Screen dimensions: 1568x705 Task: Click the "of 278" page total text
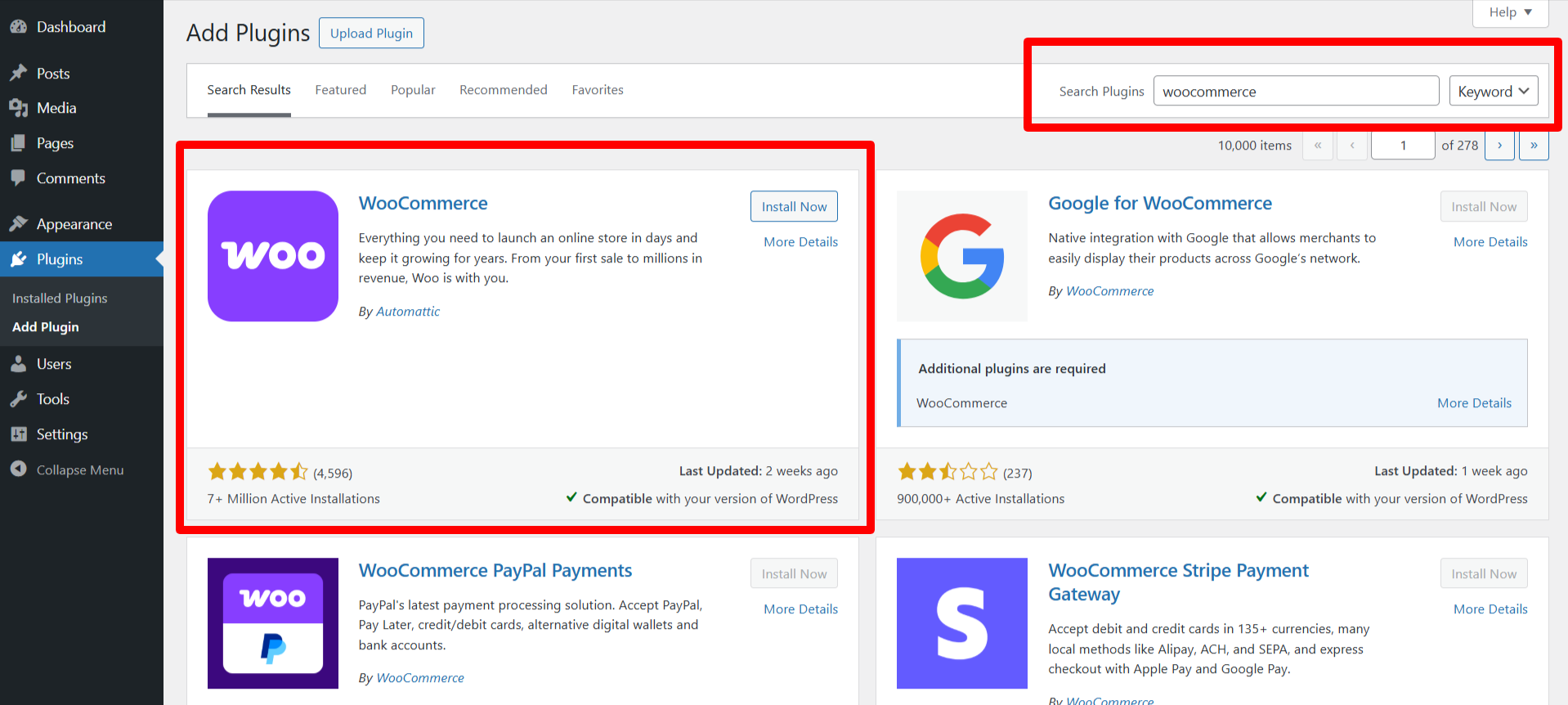tap(1460, 146)
